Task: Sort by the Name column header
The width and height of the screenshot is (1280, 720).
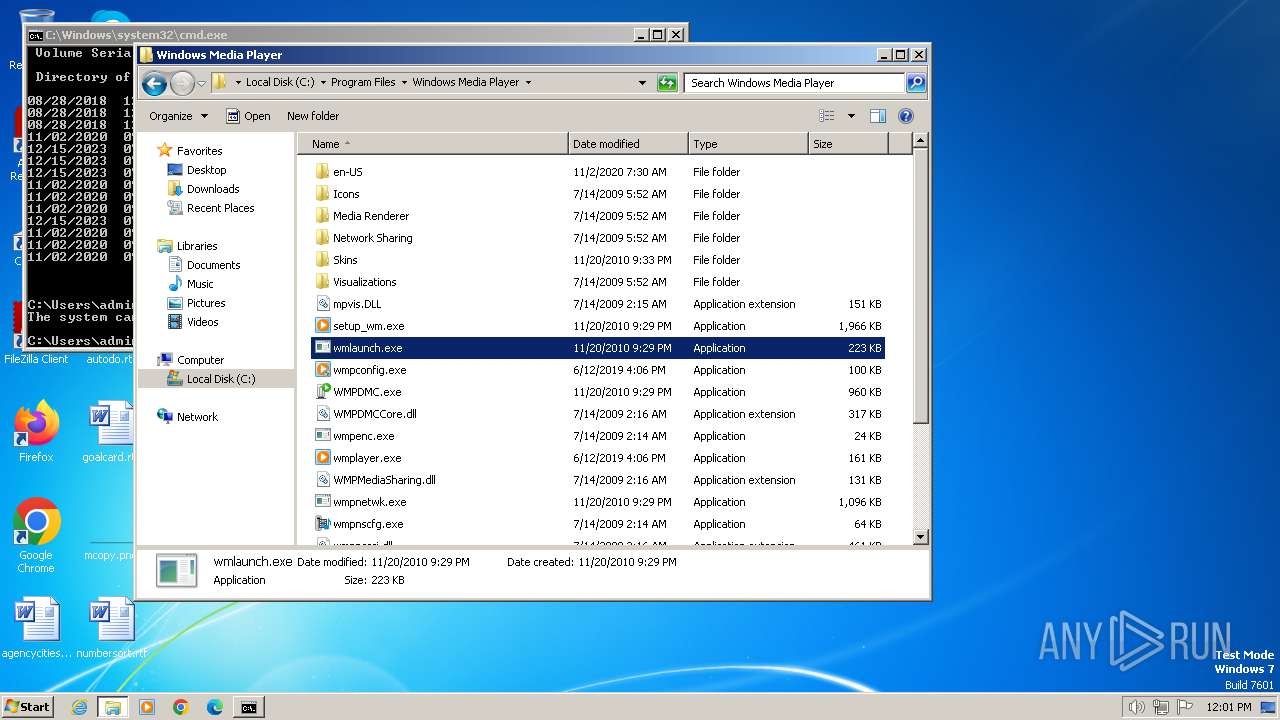Action: coord(433,144)
